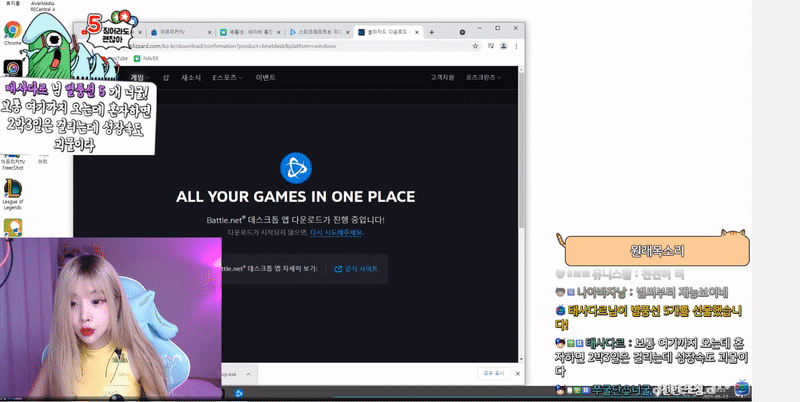Image resolution: width=800 pixels, height=402 pixels.
Task: Switch to the Naver Battle.net search tab
Action: (x=250, y=32)
